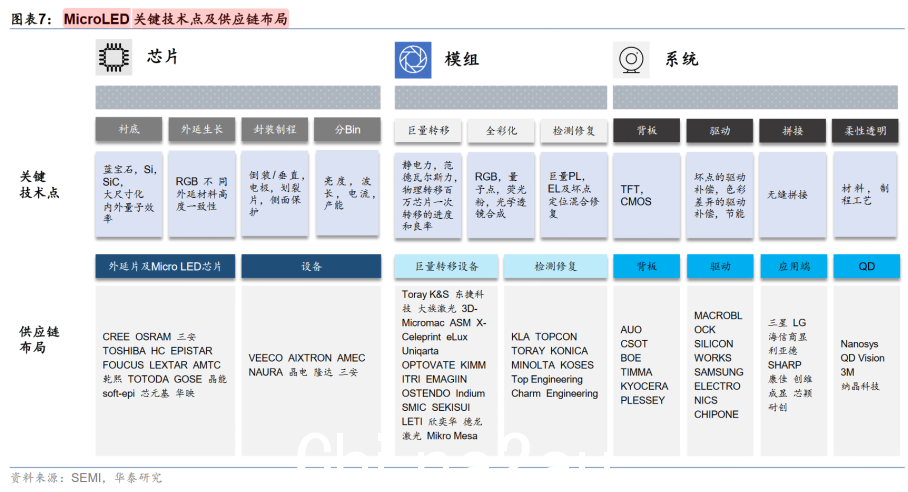Click QD Vision in the QD suppliers
Viewport: 908px width, 492px height.
[862, 358]
